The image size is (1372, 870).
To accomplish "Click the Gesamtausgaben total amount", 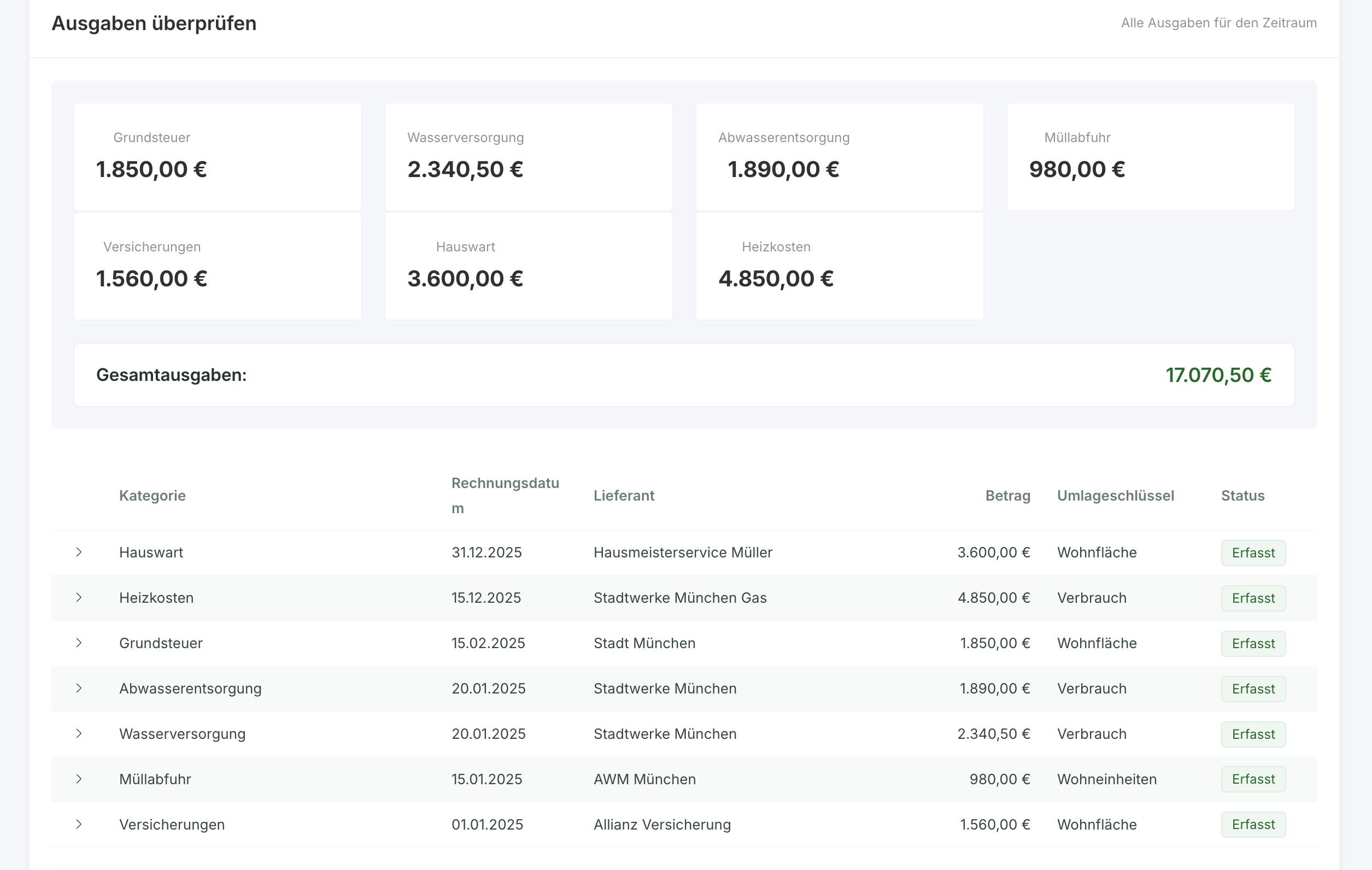I will coord(1218,375).
